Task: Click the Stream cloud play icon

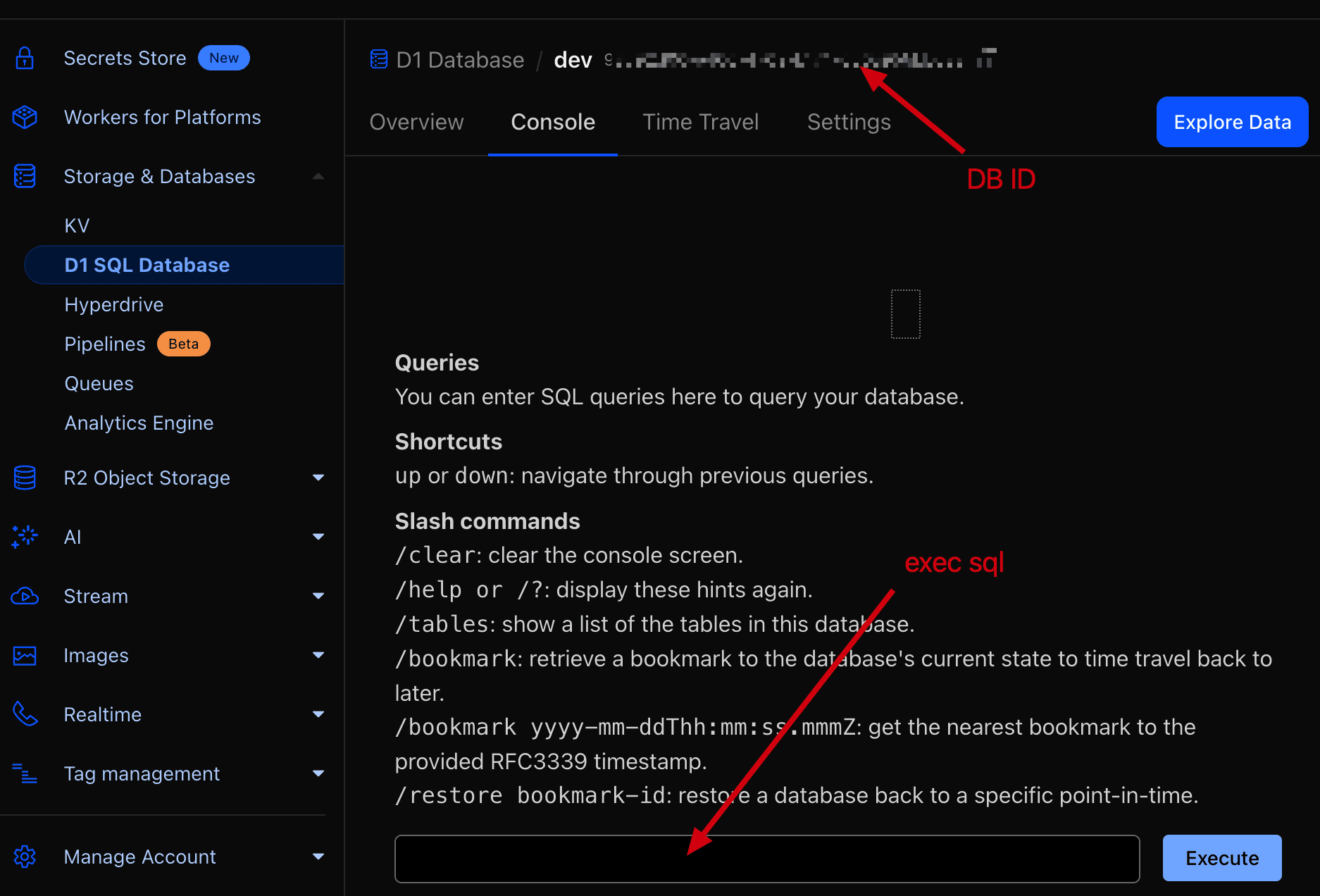Action: (25, 596)
